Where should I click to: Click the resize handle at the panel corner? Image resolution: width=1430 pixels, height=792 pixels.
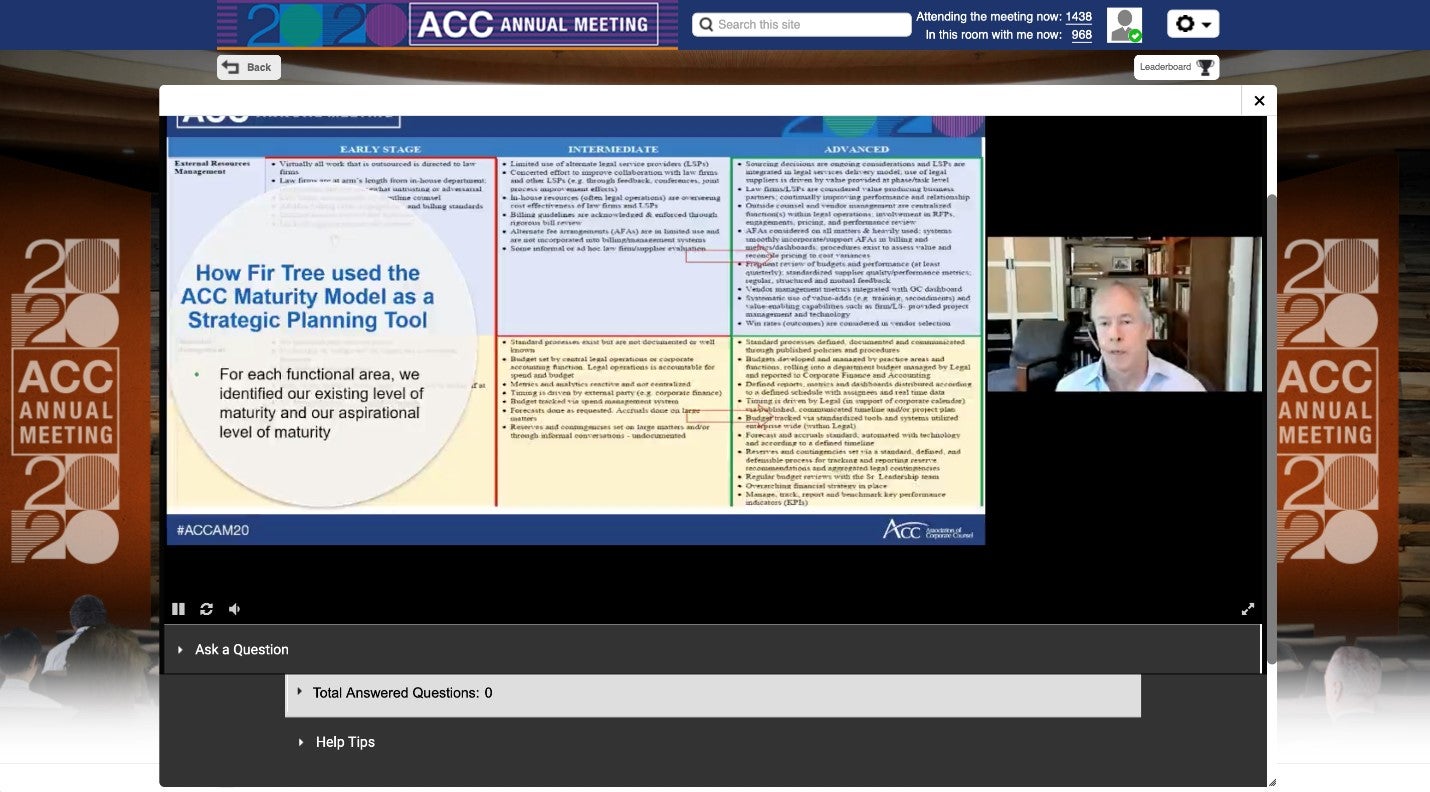(x=1271, y=782)
